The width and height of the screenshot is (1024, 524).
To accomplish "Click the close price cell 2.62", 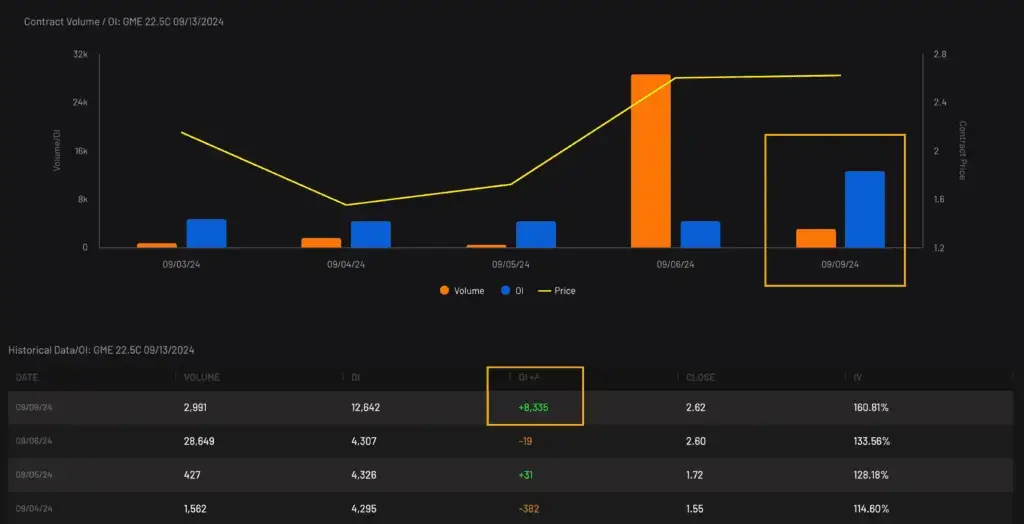I will coord(696,408).
